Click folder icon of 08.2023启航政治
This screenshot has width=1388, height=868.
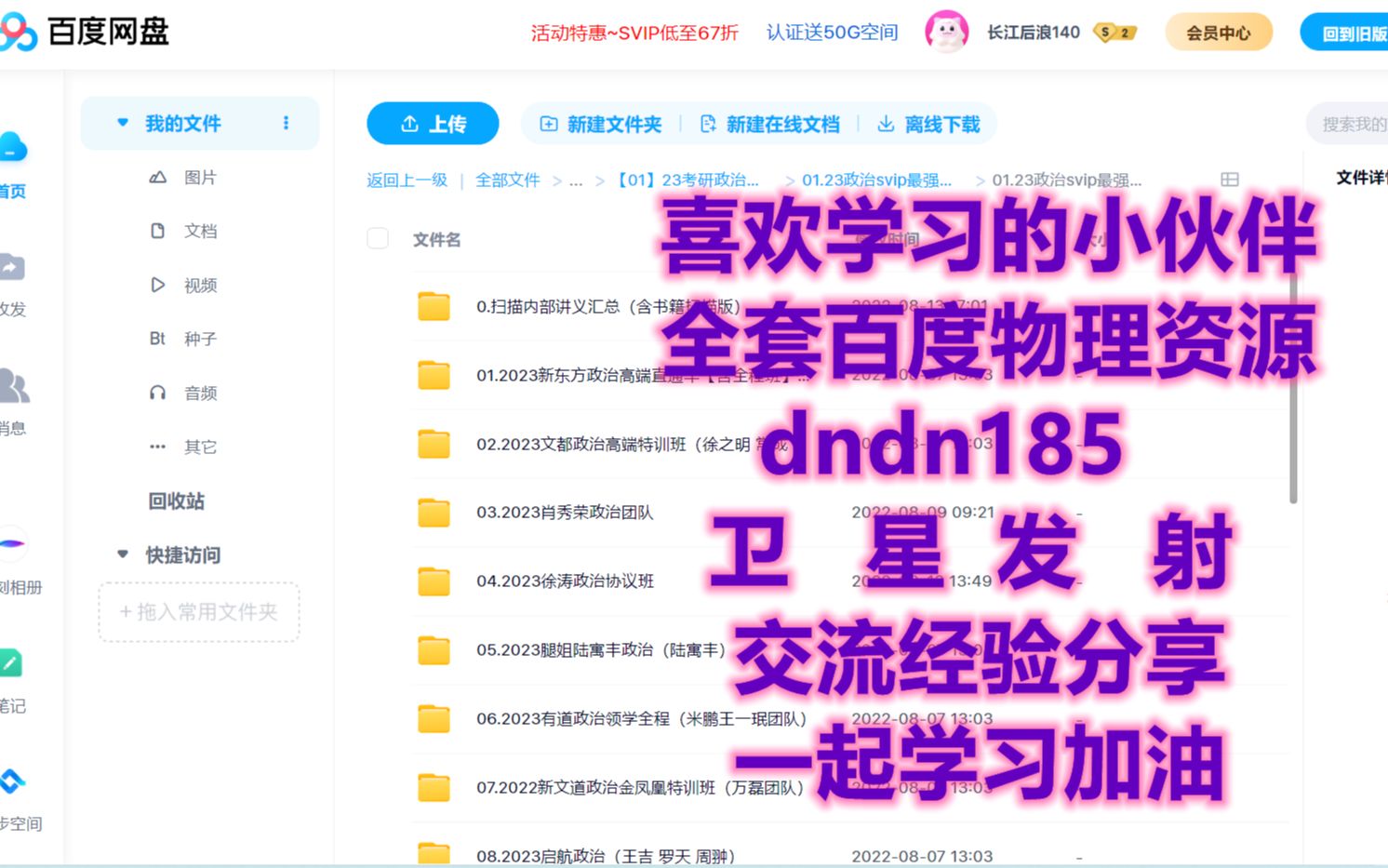[x=434, y=854]
